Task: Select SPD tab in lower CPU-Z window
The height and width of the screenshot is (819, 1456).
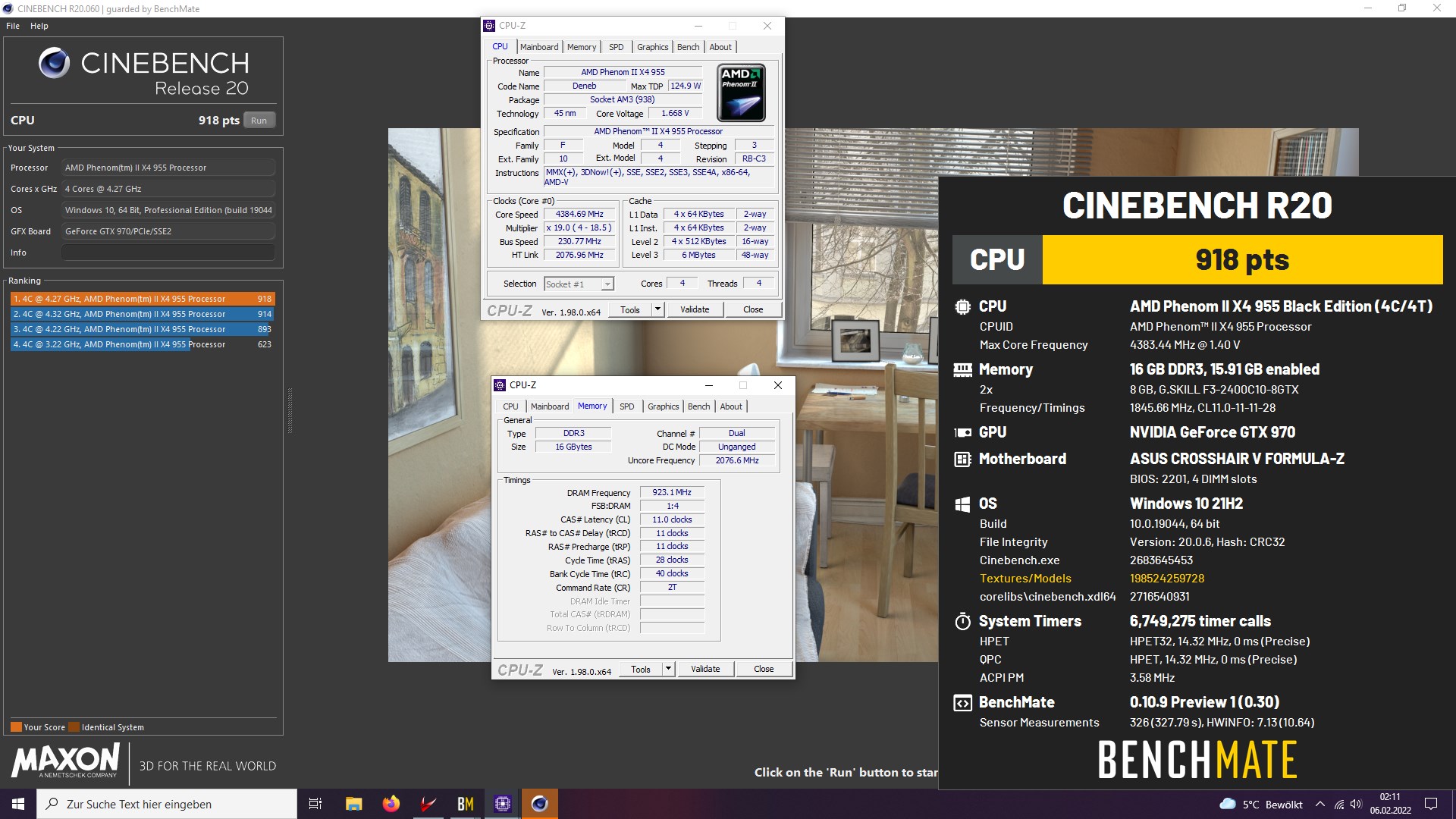Action: (x=627, y=406)
